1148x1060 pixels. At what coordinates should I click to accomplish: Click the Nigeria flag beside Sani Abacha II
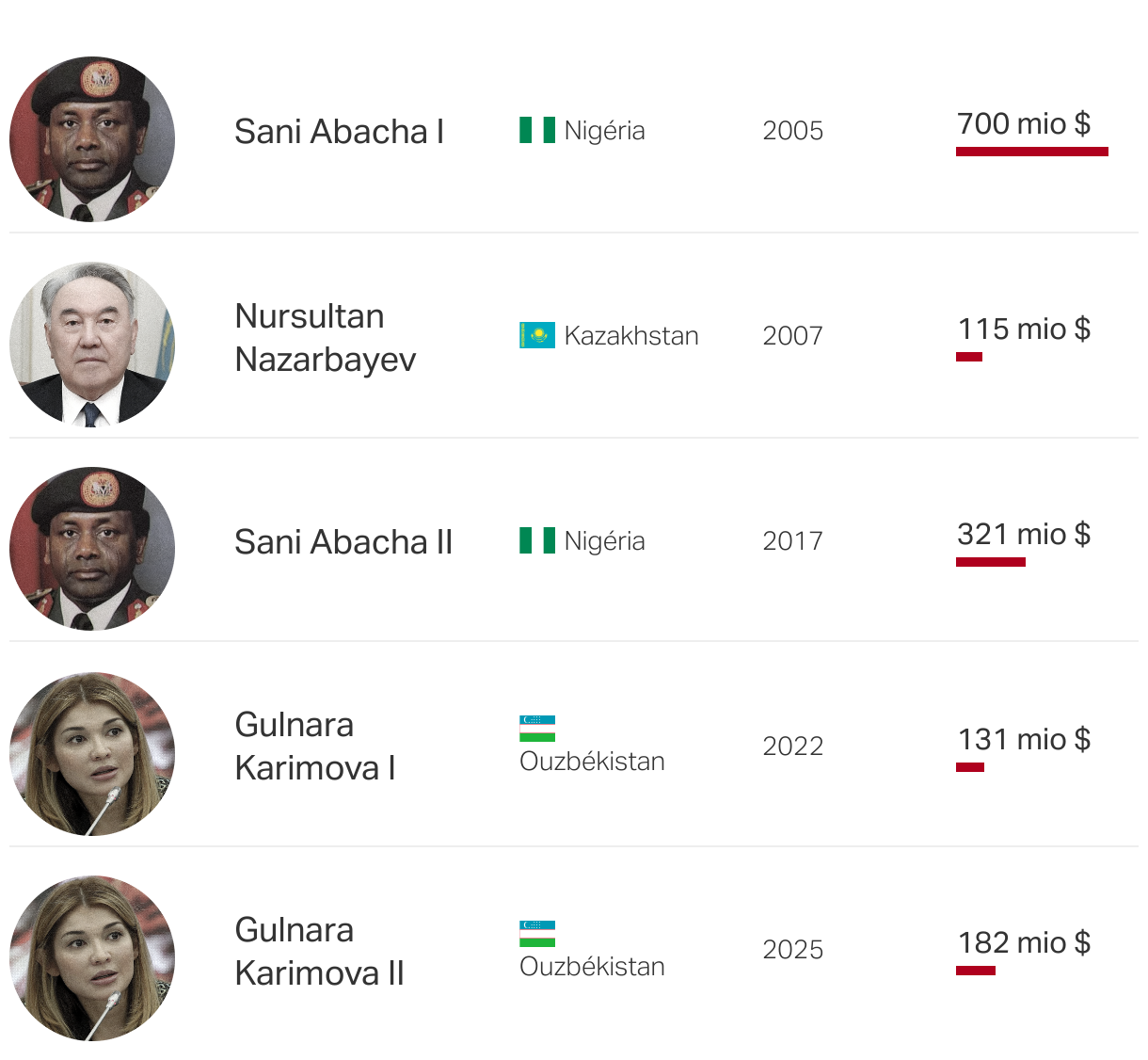(x=537, y=540)
